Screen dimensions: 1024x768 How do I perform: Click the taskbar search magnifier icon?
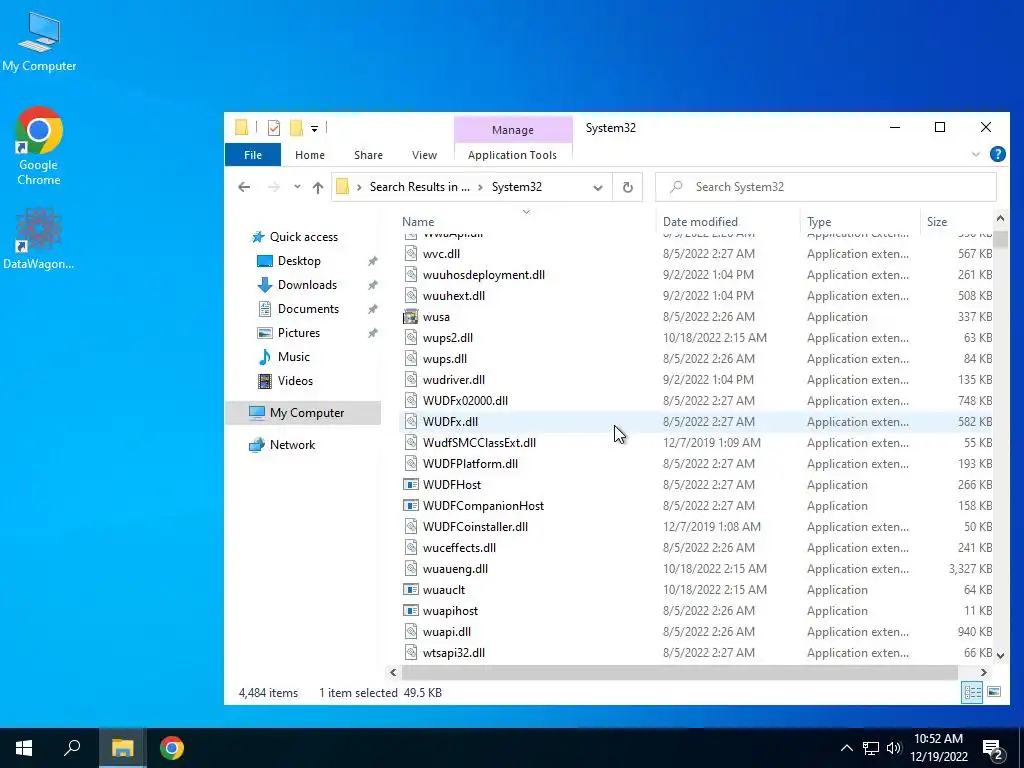pos(72,748)
